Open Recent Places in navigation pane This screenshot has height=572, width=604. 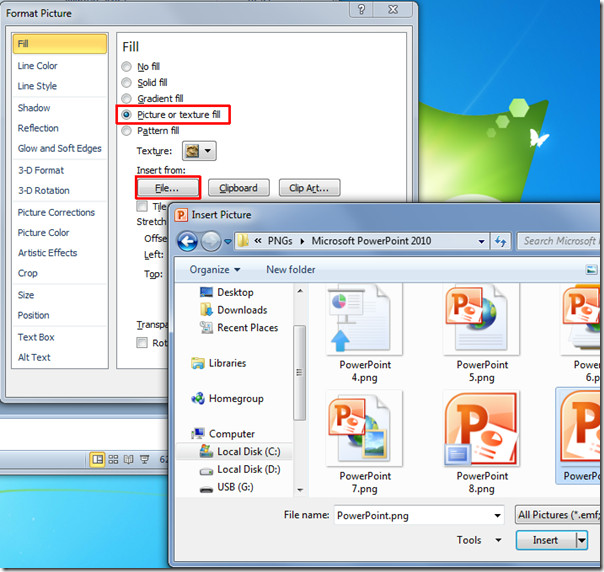[240, 327]
